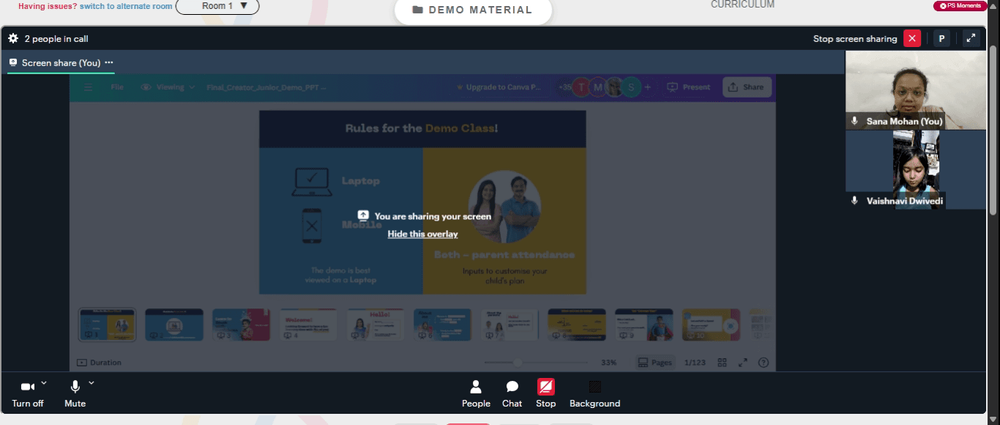This screenshot has height=425, width=1000.
Task: Select slide thumbnail 7
Action: point(510,325)
